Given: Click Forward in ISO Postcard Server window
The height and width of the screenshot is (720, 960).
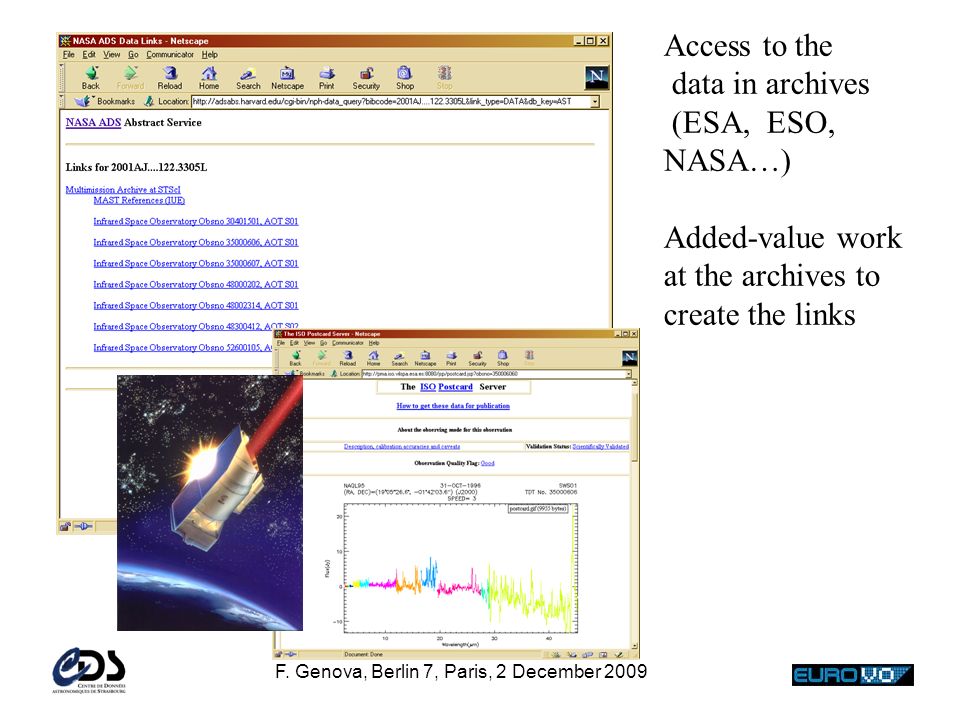Looking at the screenshot, I should pyautogui.click(x=321, y=358).
